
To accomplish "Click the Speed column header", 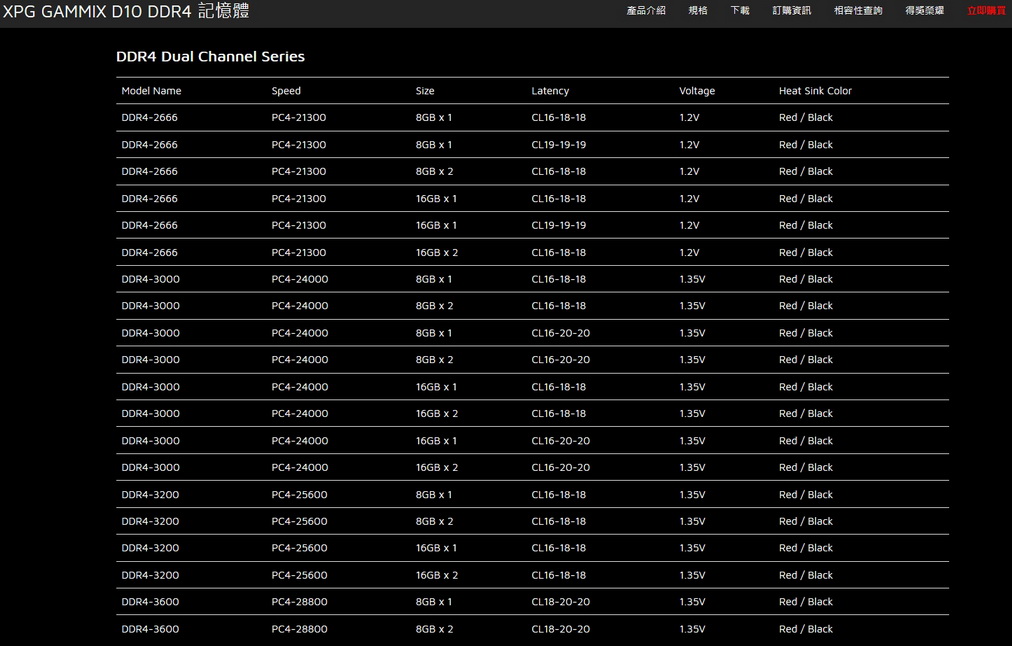I will coord(286,91).
